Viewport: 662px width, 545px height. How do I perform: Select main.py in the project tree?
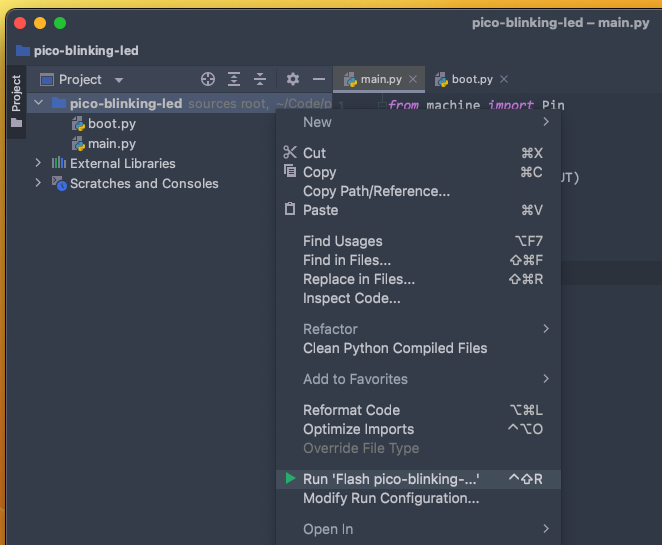(112, 144)
